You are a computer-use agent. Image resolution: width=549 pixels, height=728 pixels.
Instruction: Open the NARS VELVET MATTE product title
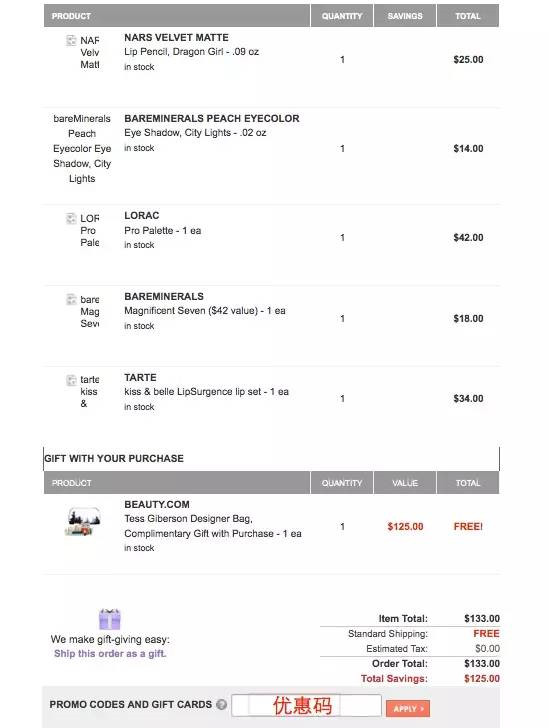point(176,38)
